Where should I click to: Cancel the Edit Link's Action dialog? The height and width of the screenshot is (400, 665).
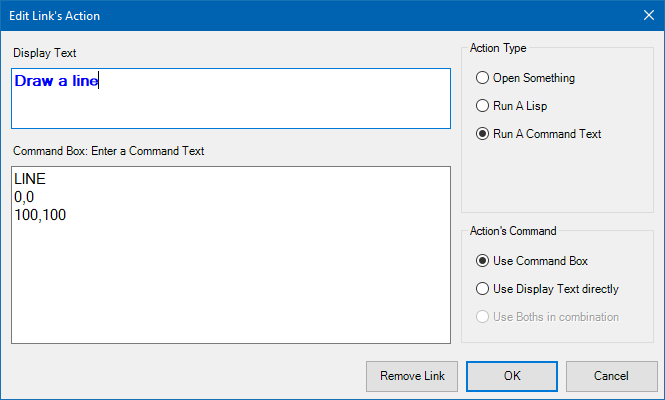[611, 376]
